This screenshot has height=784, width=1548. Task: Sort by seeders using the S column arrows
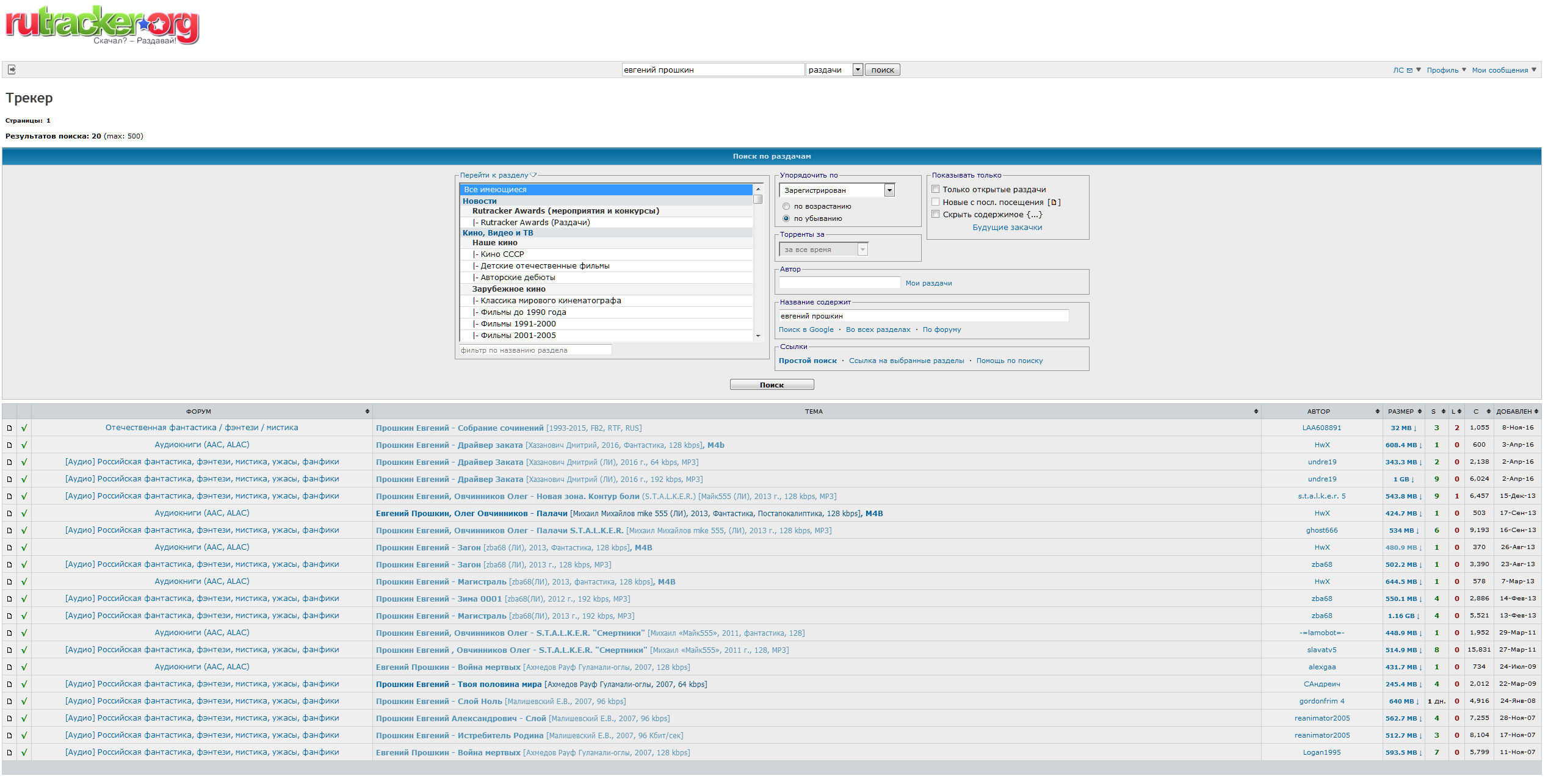[1443, 412]
